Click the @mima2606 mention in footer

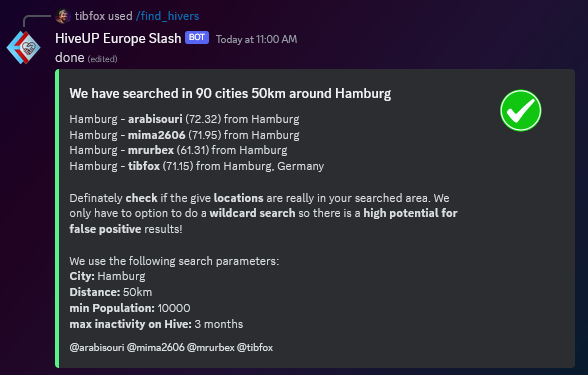tap(156, 348)
